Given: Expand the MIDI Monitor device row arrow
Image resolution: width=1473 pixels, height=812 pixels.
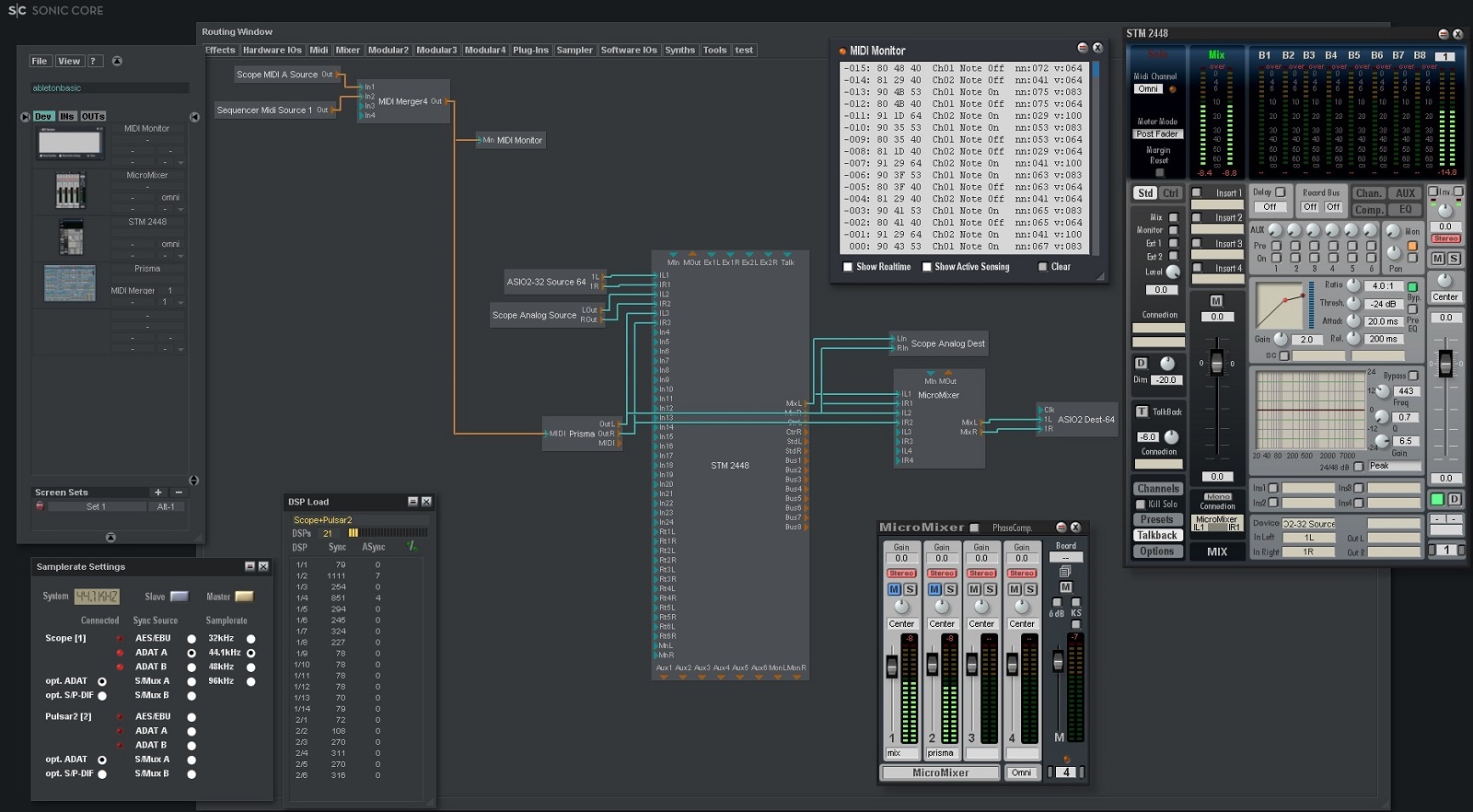Looking at the screenshot, I should [x=180, y=162].
